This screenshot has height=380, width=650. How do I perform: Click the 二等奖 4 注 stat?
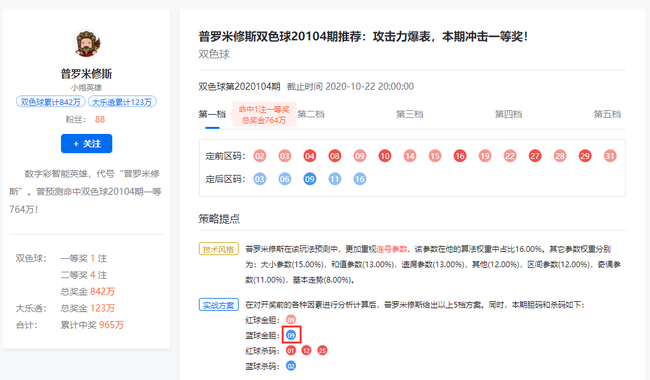84,275
